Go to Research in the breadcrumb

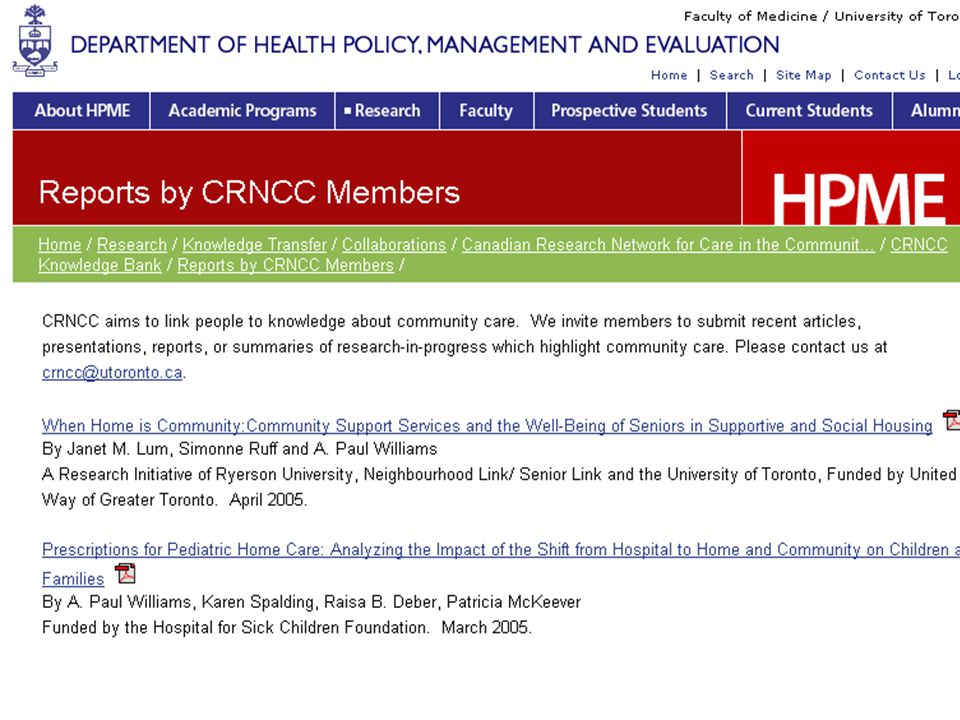click(x=132, y=245)
